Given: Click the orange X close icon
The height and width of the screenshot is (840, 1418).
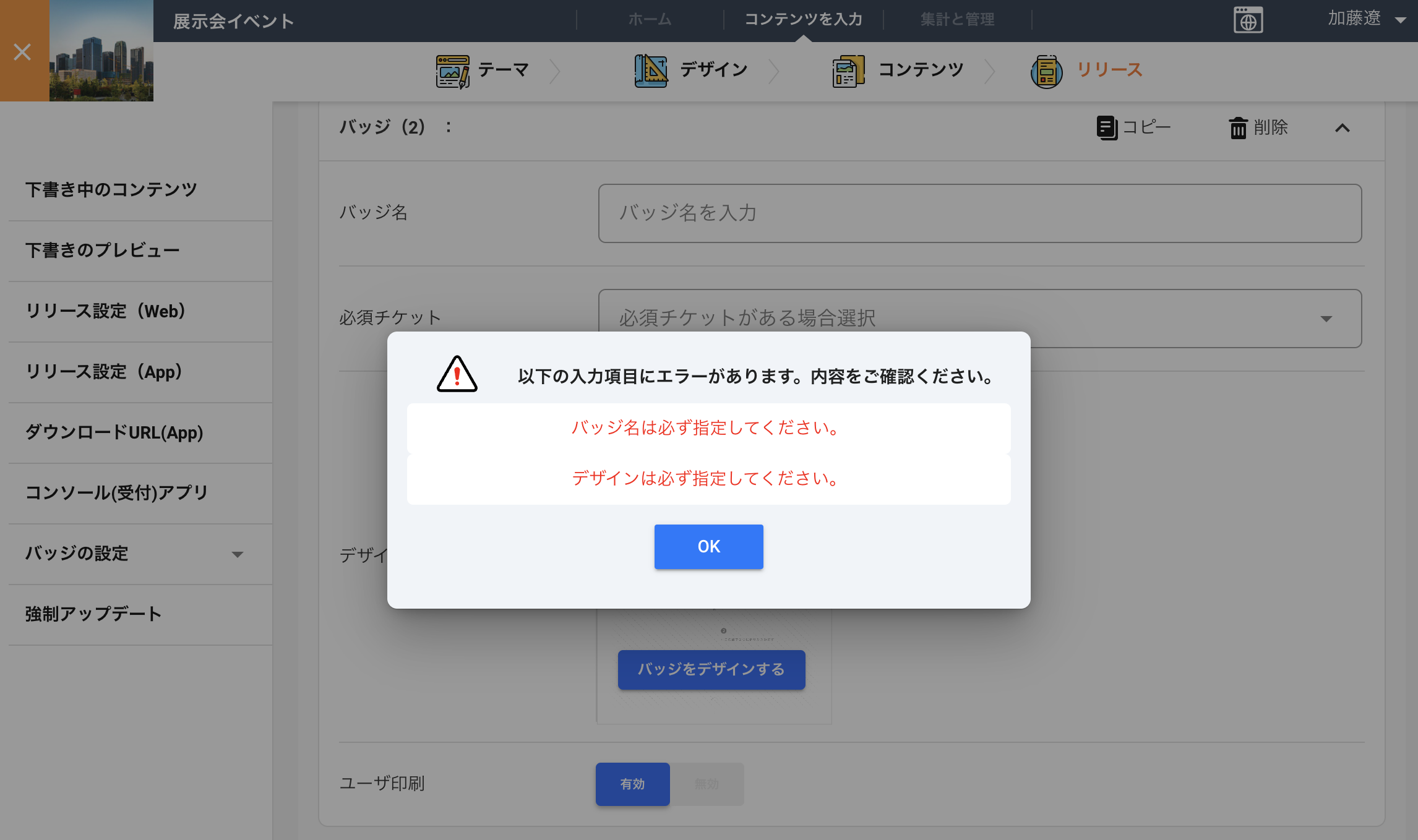Looking at the screenshot, I should (x=23, y=51).
